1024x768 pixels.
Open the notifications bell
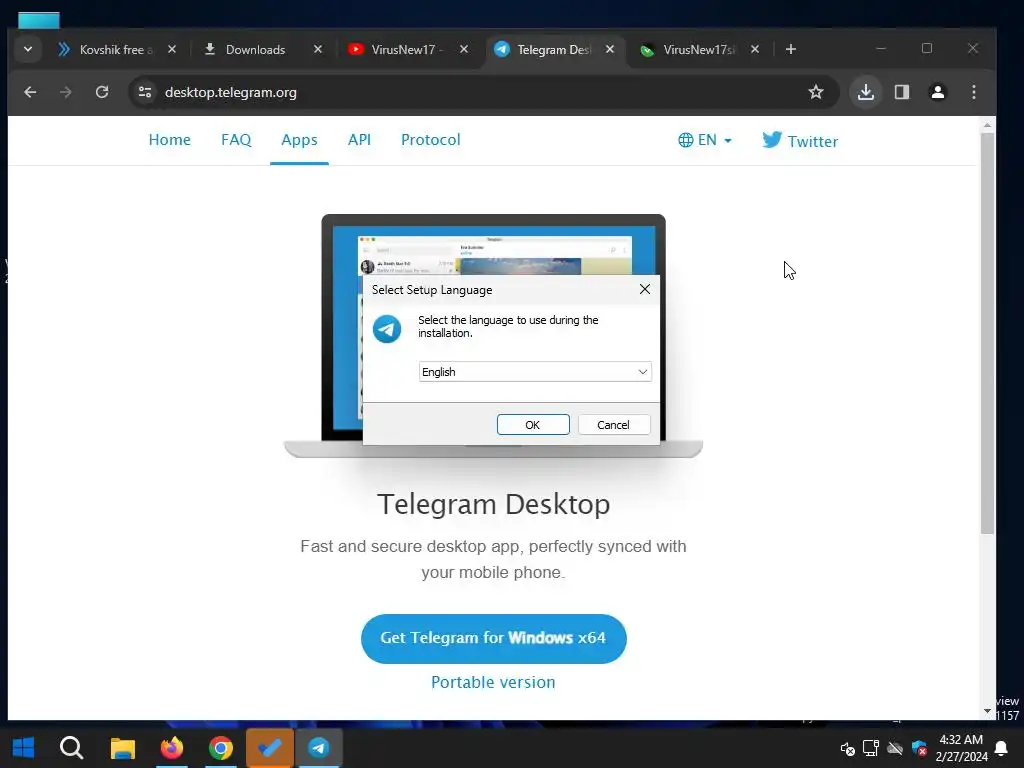click(x=1000, y=748)
